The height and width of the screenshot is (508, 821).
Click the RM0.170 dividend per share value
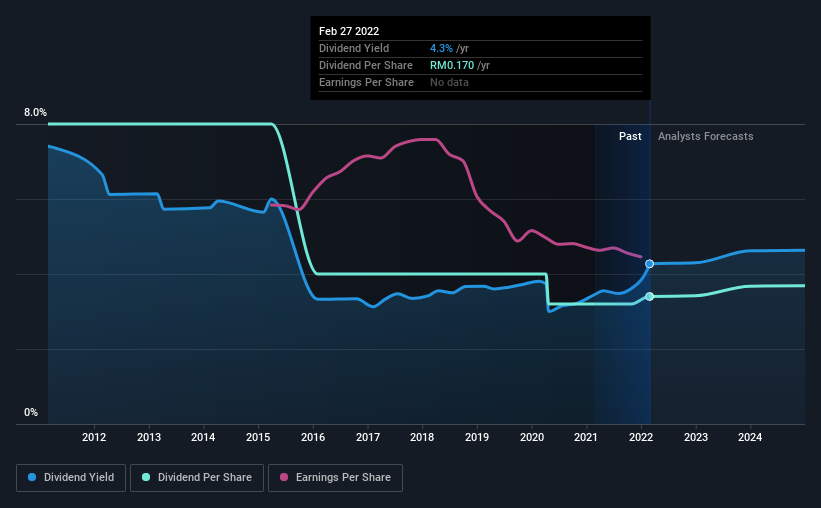pos(452,65)
